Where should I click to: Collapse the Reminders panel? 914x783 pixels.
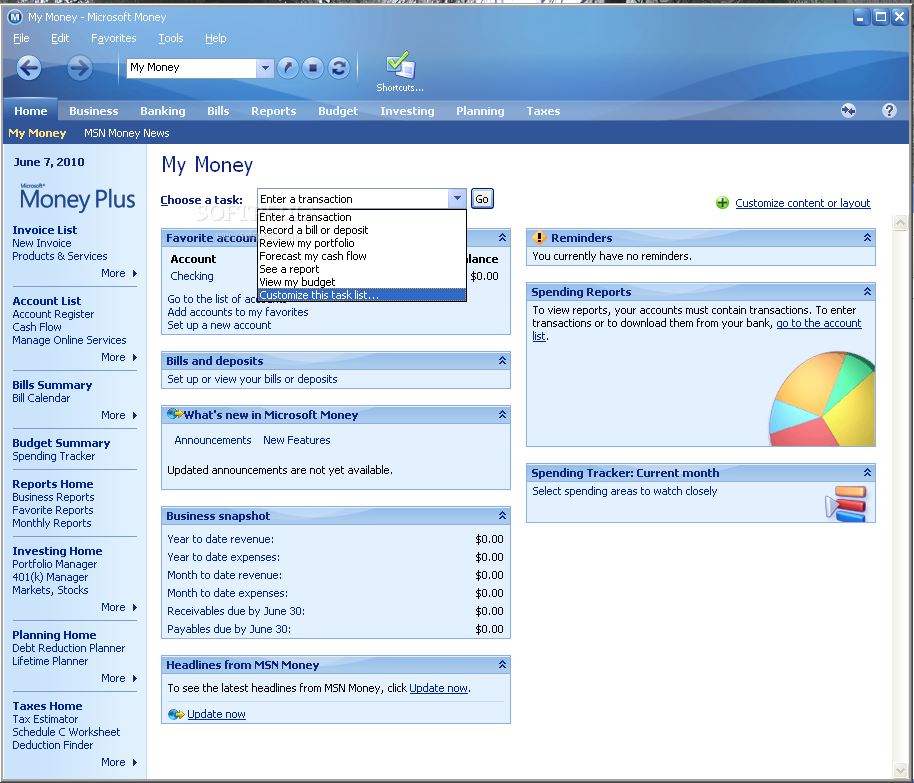tap(867, 237)
